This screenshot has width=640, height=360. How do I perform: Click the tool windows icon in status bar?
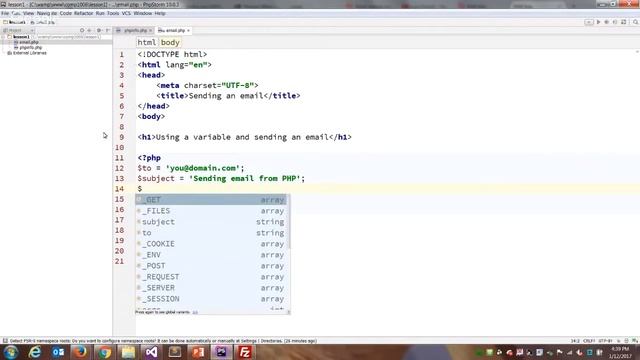coord(5,341)
